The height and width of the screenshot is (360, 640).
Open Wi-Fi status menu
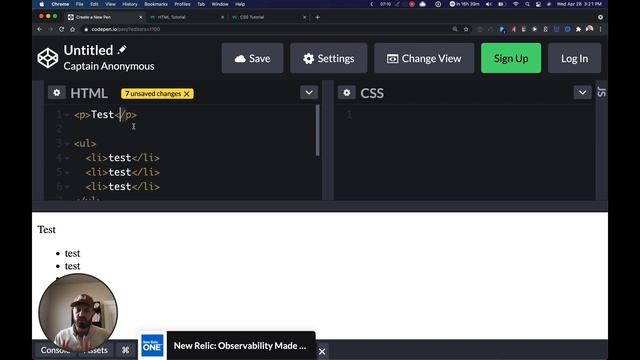(x=516, y=4)
